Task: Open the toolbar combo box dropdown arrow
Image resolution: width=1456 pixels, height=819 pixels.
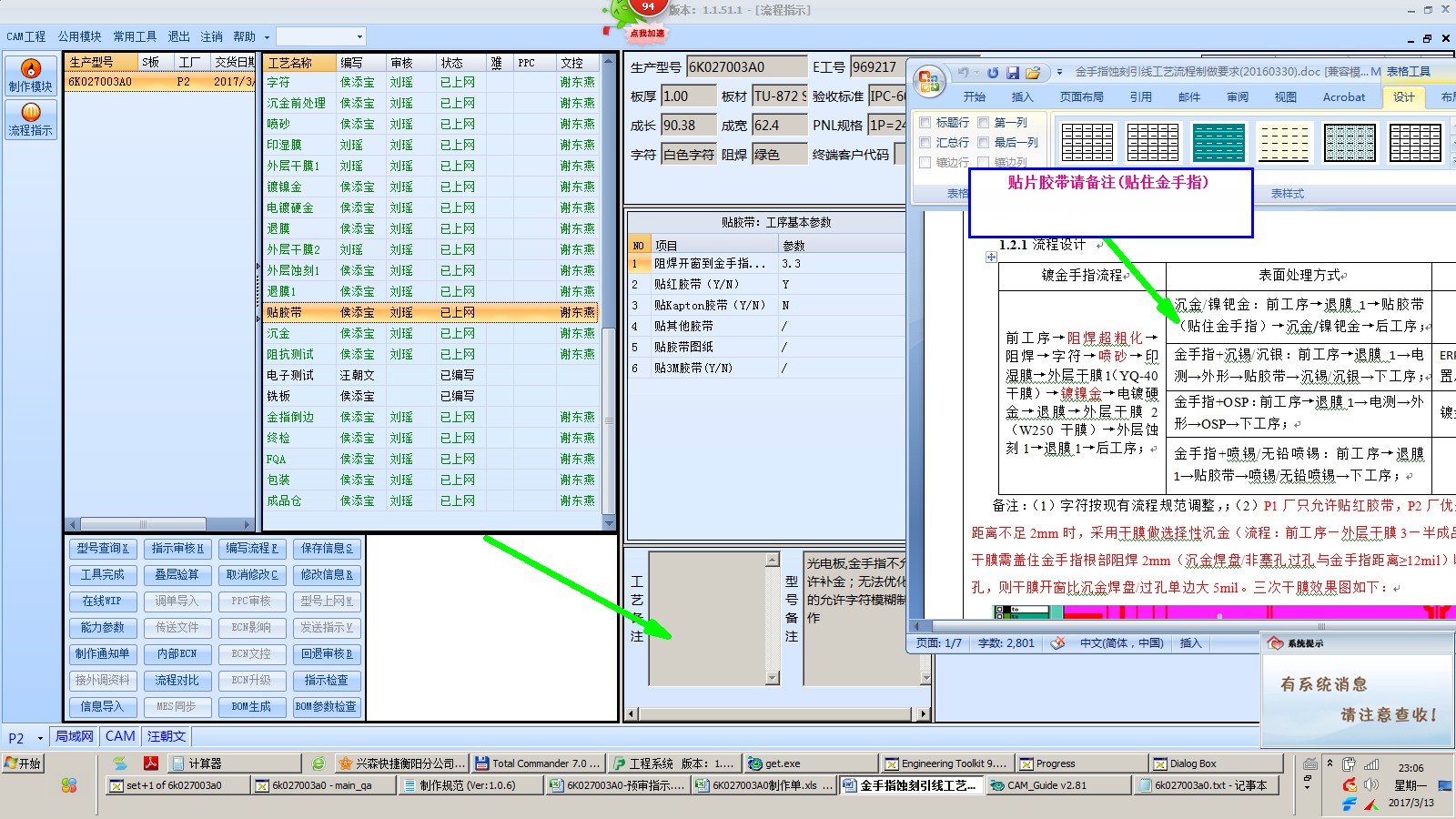Action: tap(359, 36)
